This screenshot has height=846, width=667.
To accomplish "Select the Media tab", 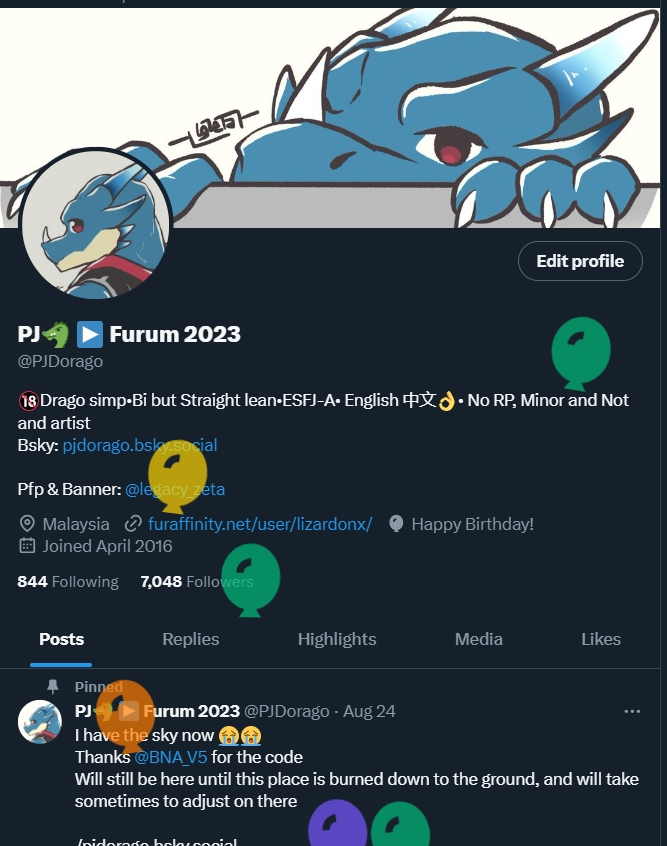I will [x=478, y=639].
